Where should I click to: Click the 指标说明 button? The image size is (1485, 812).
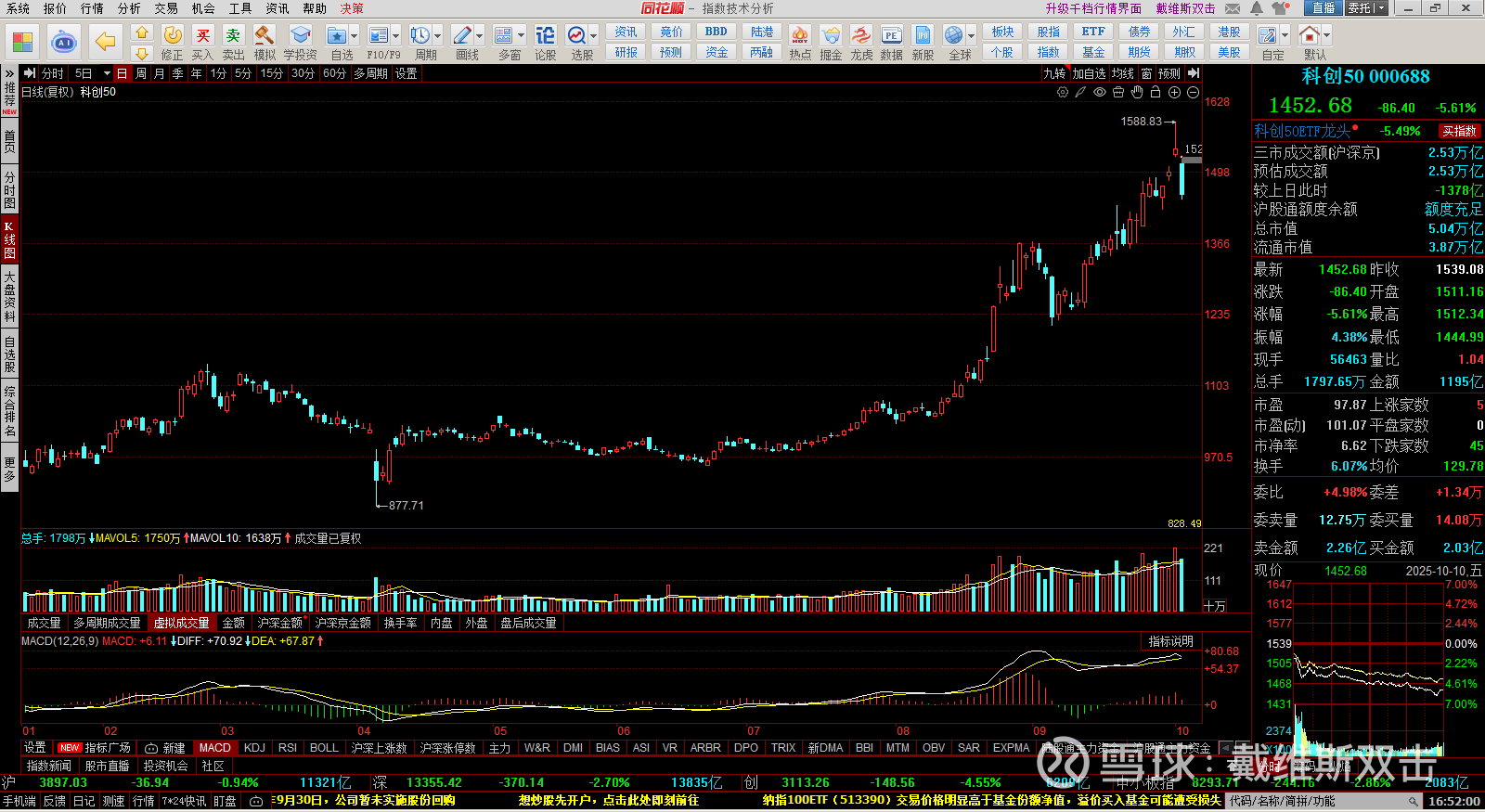coord(1171,641)
